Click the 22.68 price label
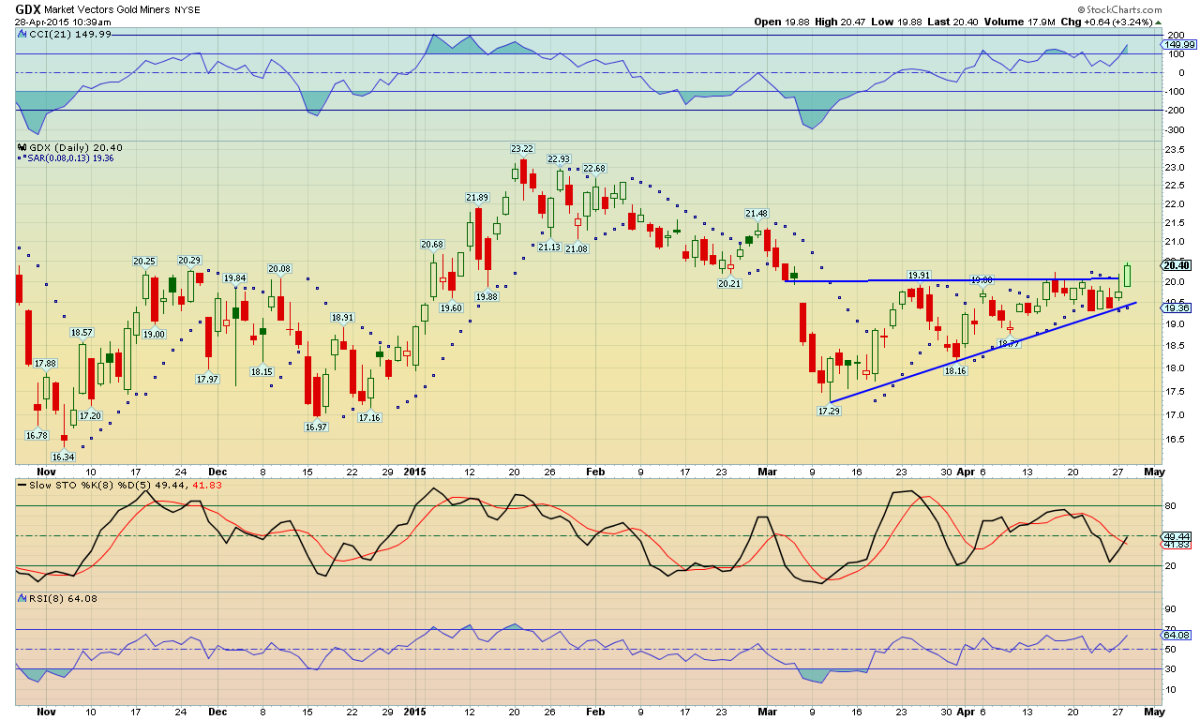 tap(595, 168)
